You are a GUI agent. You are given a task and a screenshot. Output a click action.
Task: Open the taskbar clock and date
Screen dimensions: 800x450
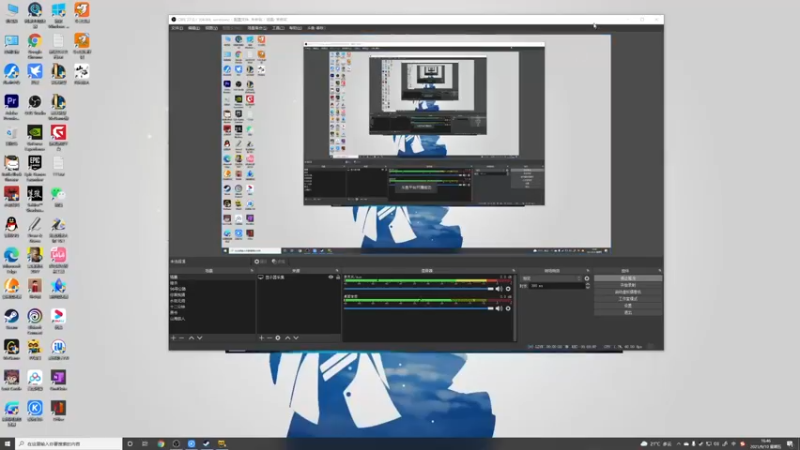tap(767, 444)
